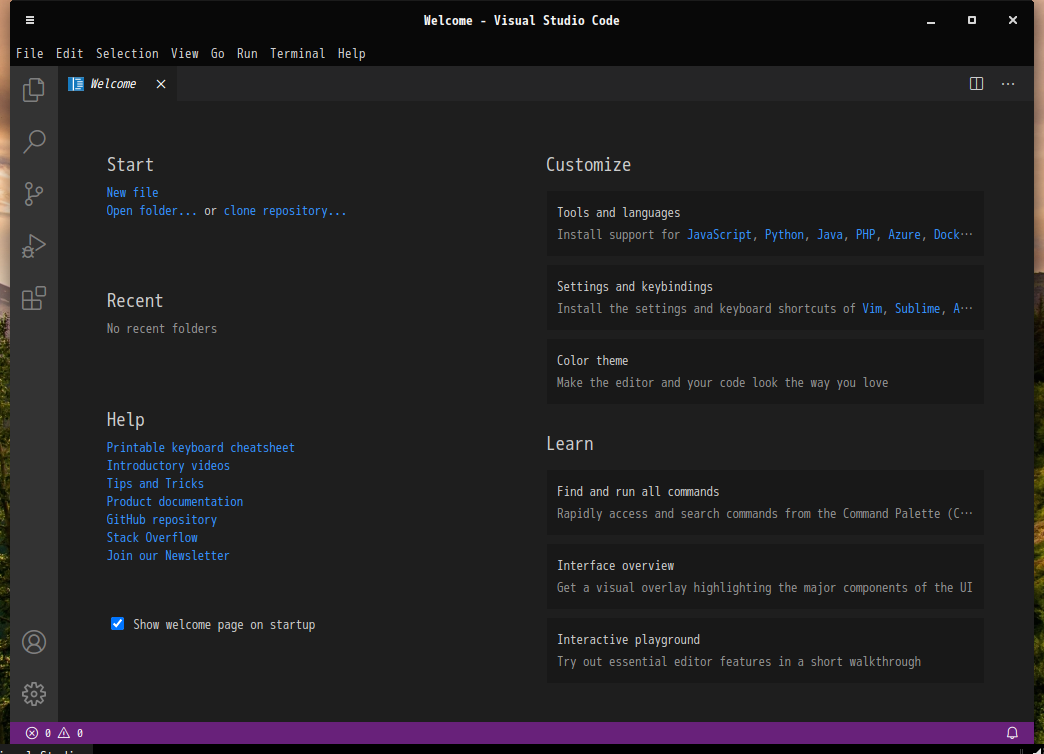Open the View menu
This screenshot has height=754, width=1044.
pyautogui.click(x=184, y=53)
